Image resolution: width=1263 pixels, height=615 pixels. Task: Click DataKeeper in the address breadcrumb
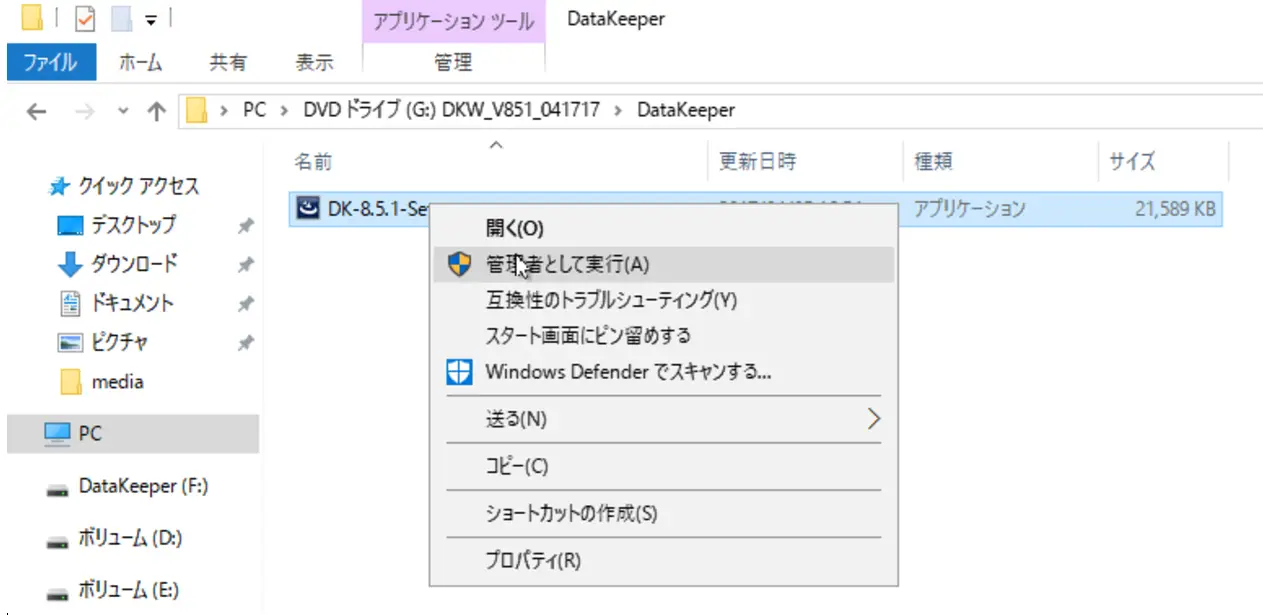click(x=686, y=110)
